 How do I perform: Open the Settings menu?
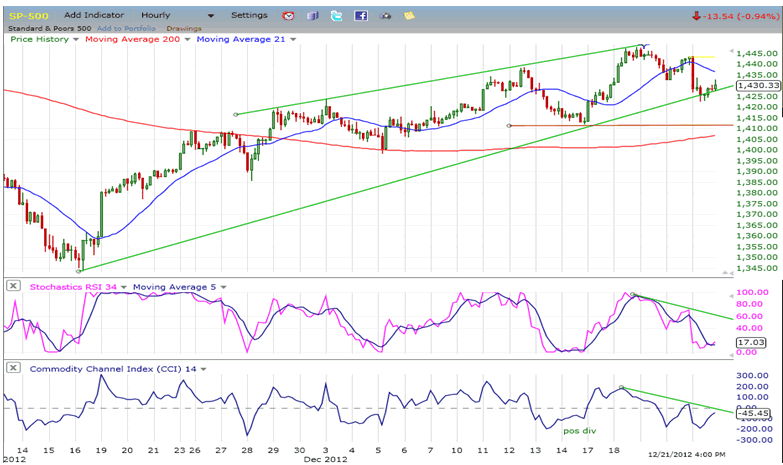coord(249,16)
